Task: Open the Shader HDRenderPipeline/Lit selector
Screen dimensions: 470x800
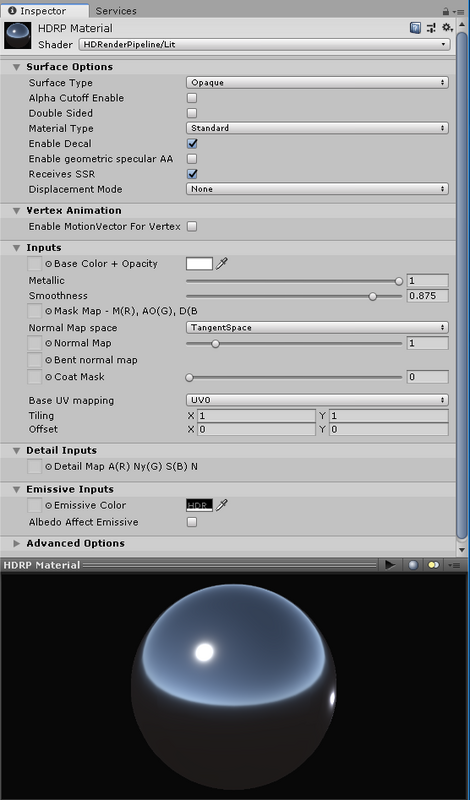Action: point(264,44)
